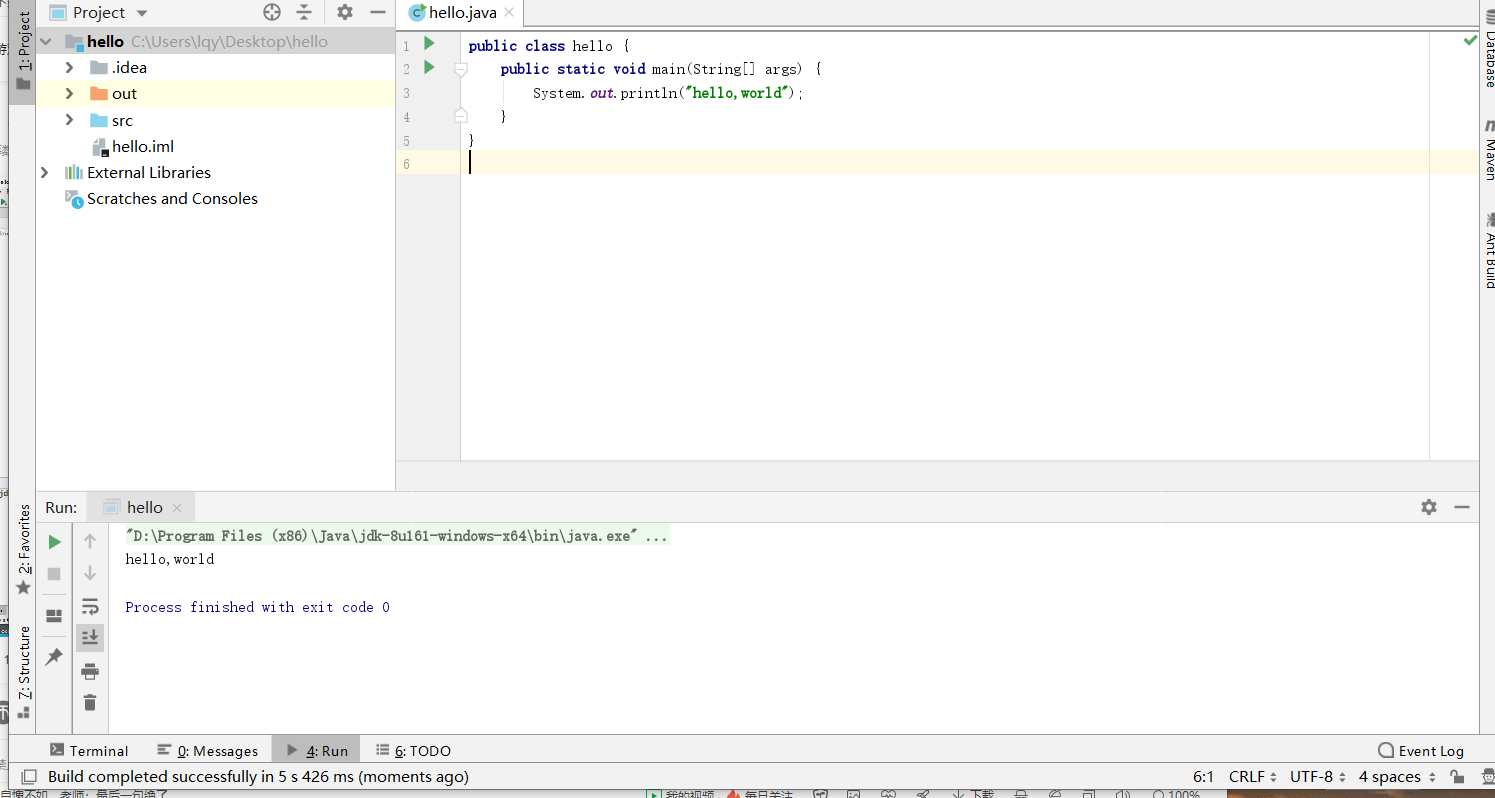Print console output via printer icon

point(90,670)
